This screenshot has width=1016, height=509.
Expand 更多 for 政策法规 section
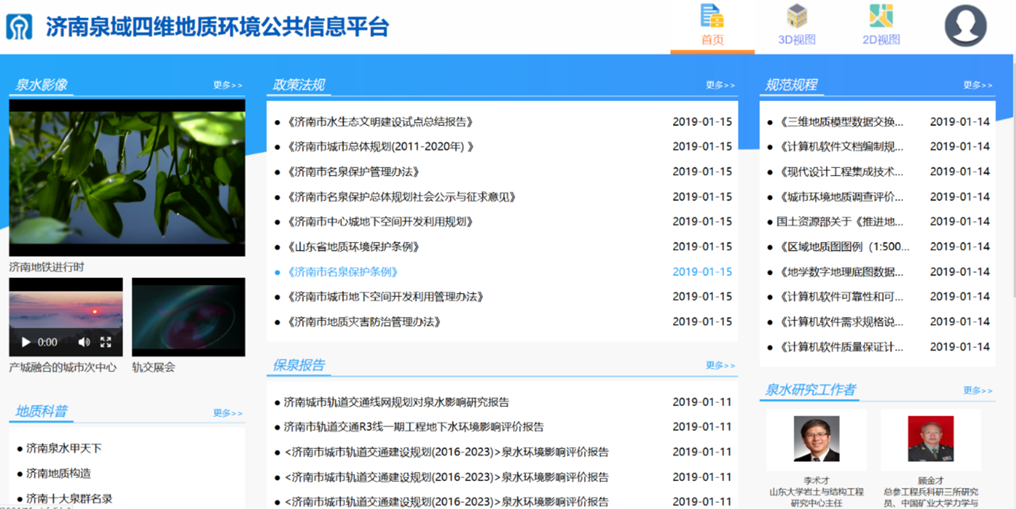(x=720, y=86)
